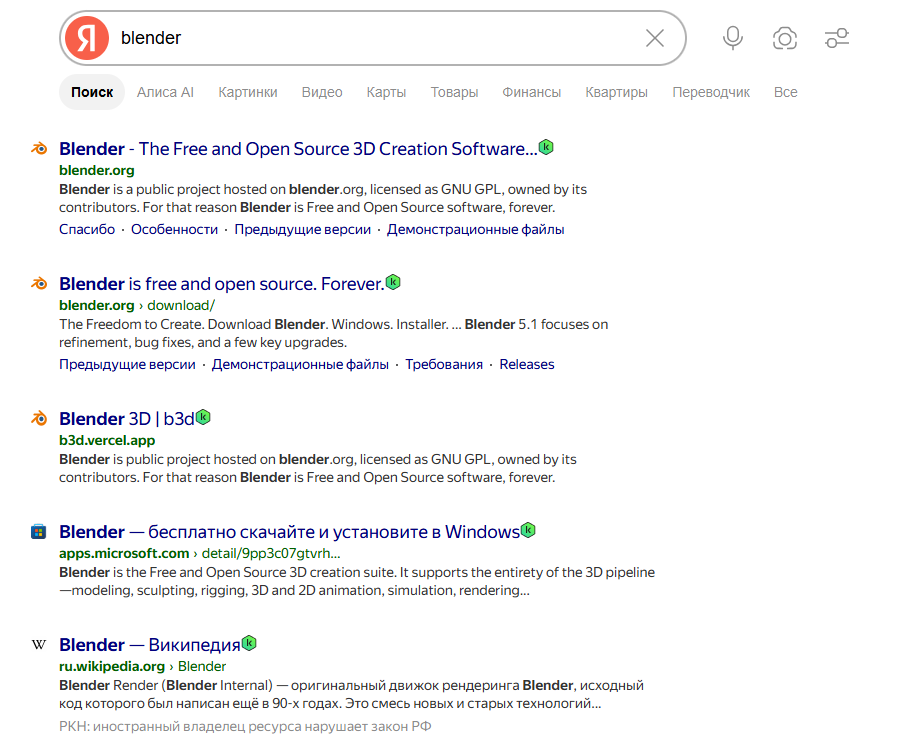
Task: Open the 'Blender — Википедия' result
Action: point(150,645)
